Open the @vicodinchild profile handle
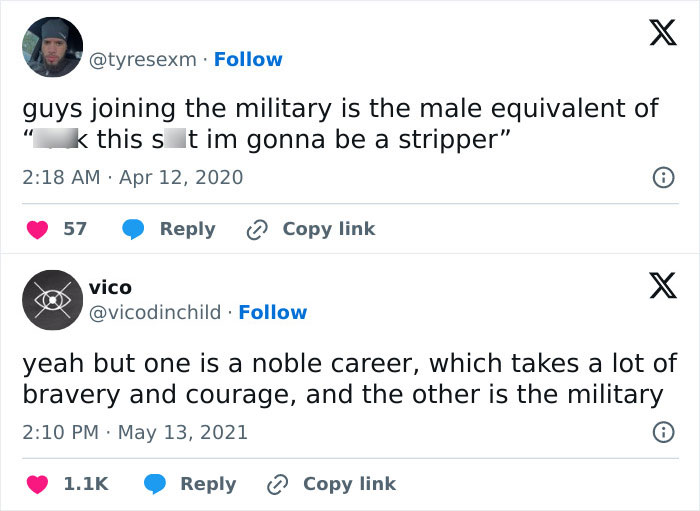This screenshot has height=511, width=700. click(x=155, y=312)
